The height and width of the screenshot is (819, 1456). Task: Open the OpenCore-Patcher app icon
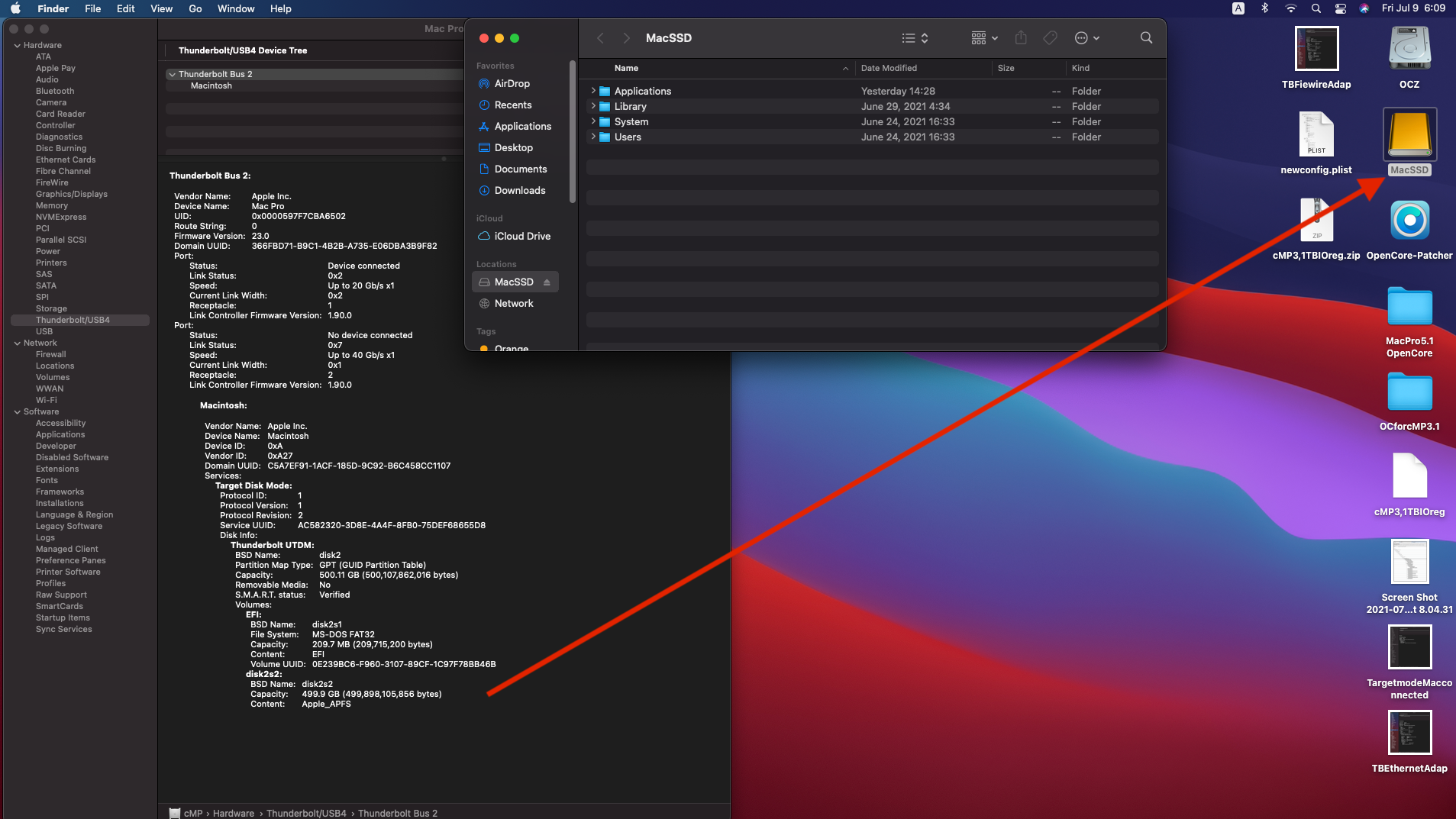point(1409,221)
